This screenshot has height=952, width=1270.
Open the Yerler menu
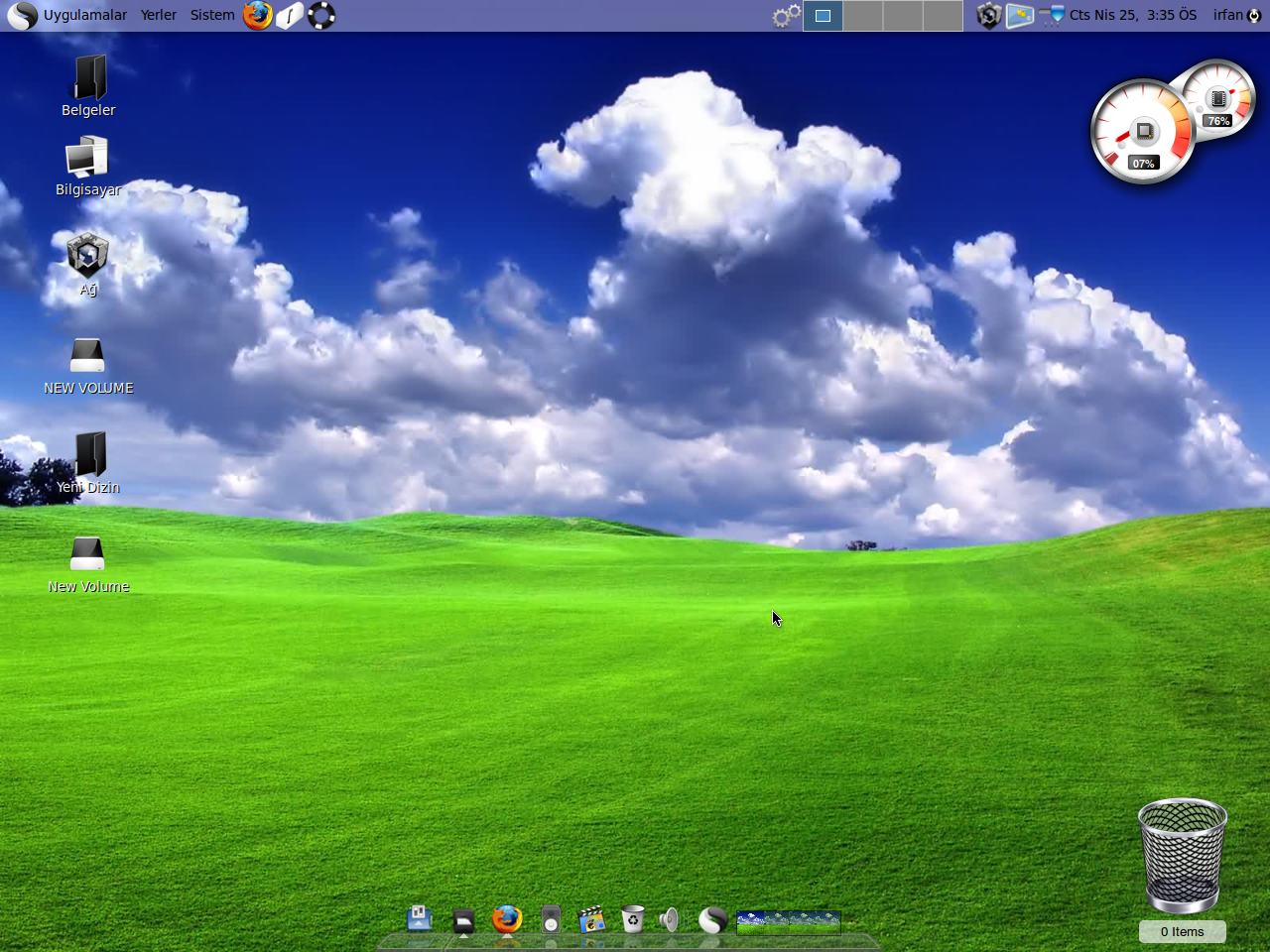coord(159,15)
